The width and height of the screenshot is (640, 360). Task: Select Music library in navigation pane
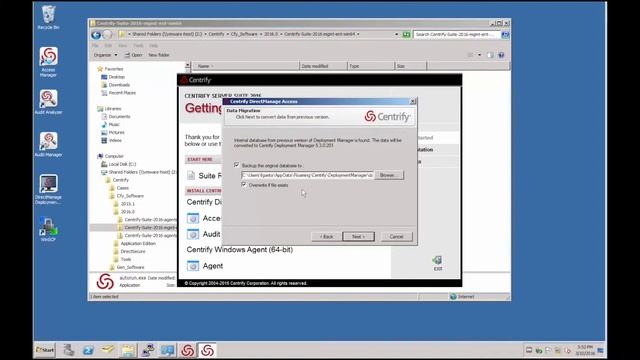click(x=111, y=124)
